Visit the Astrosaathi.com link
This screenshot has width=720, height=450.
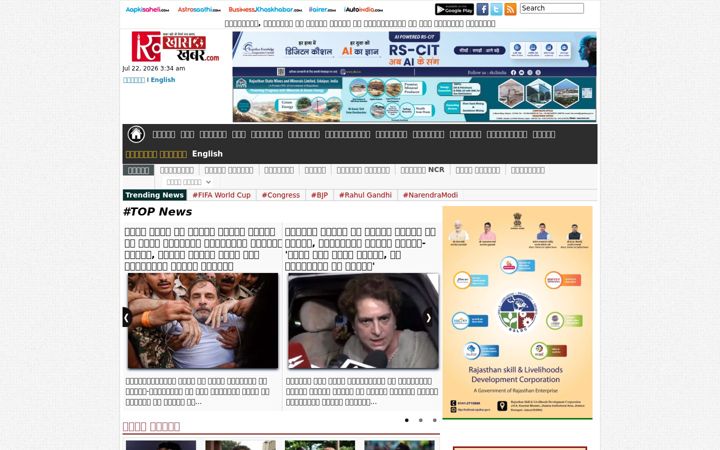(199, 10)
